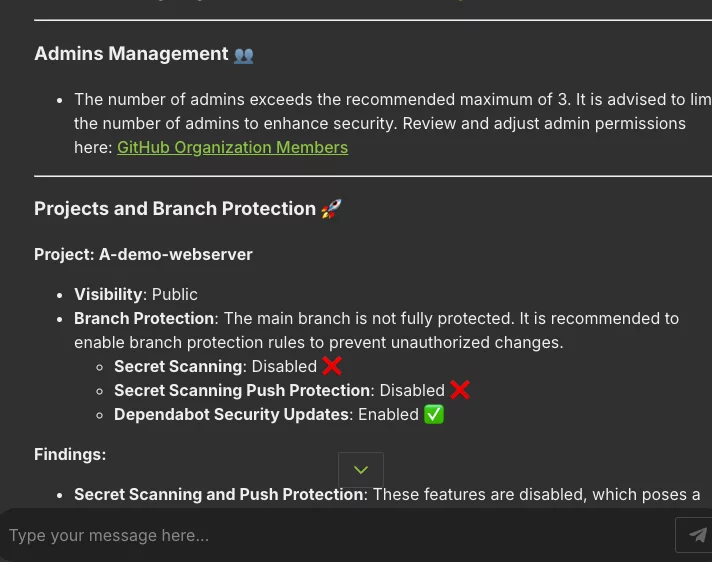
Task: Click the people emoji next to Admins Management
Action: 244,55
